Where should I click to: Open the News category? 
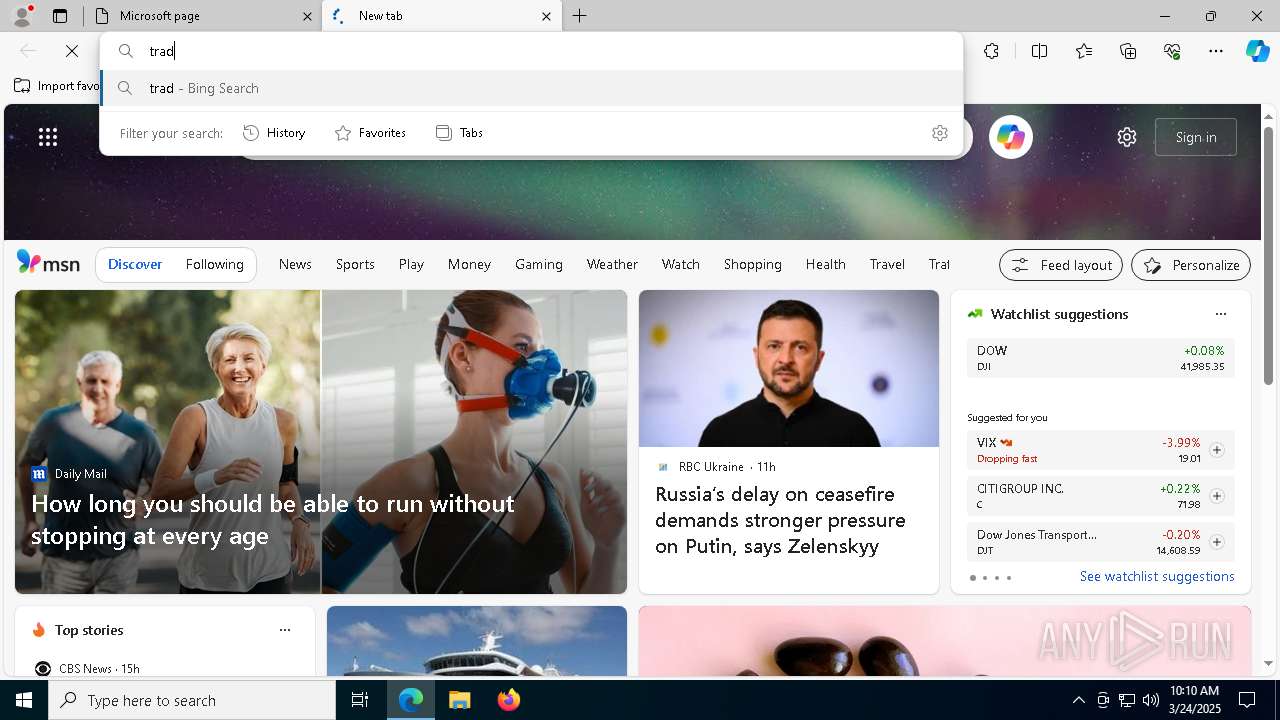click(295, 264)
